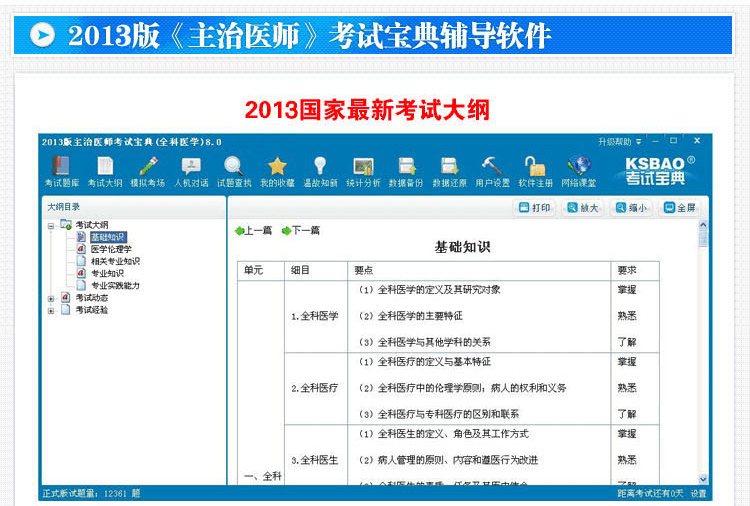Click the KSBAO 考试宝典 logo
Screen dimensions: 750x506
pos(660,170)
